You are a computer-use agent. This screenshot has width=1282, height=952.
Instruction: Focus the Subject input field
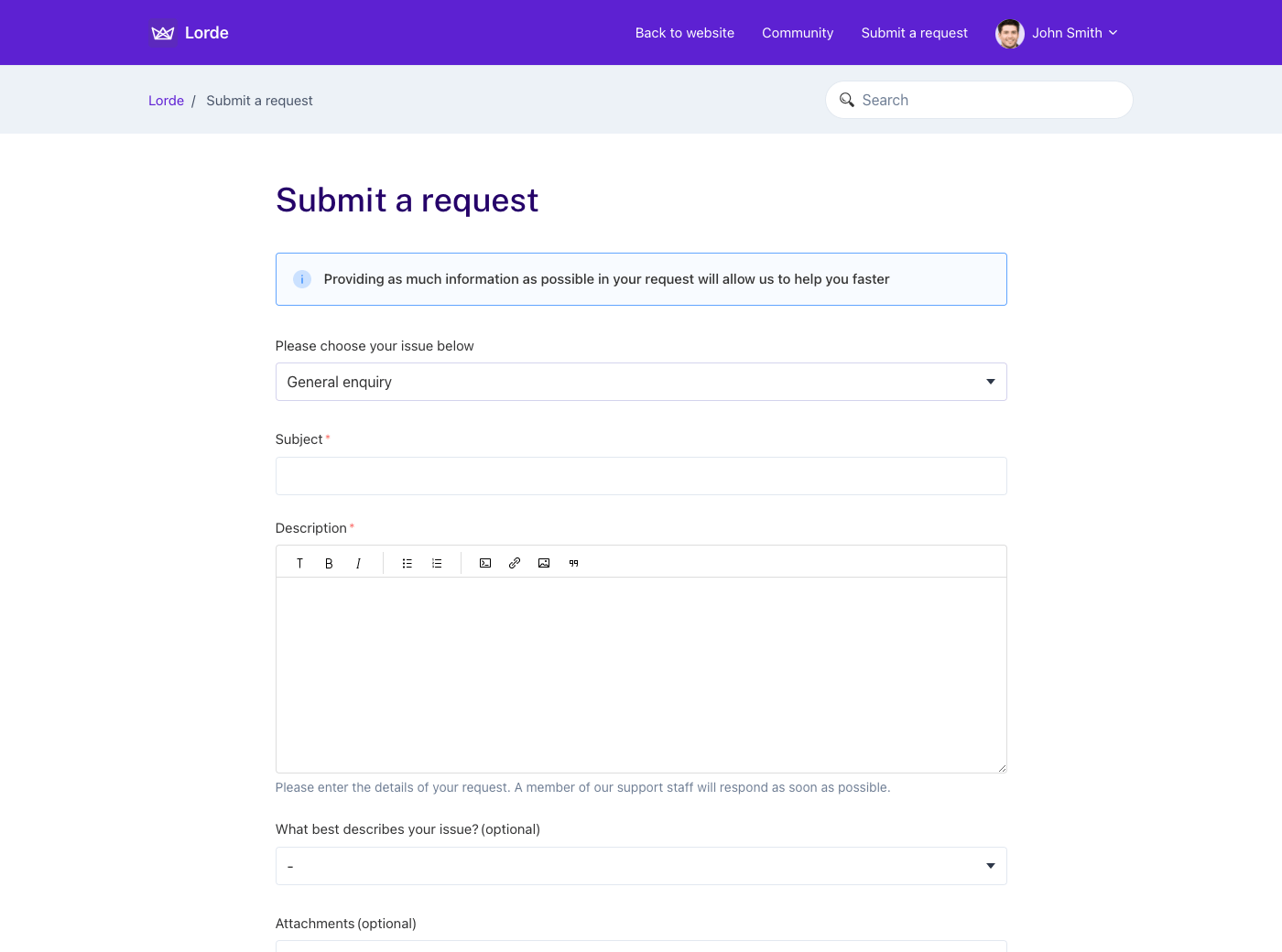(641, 476)
